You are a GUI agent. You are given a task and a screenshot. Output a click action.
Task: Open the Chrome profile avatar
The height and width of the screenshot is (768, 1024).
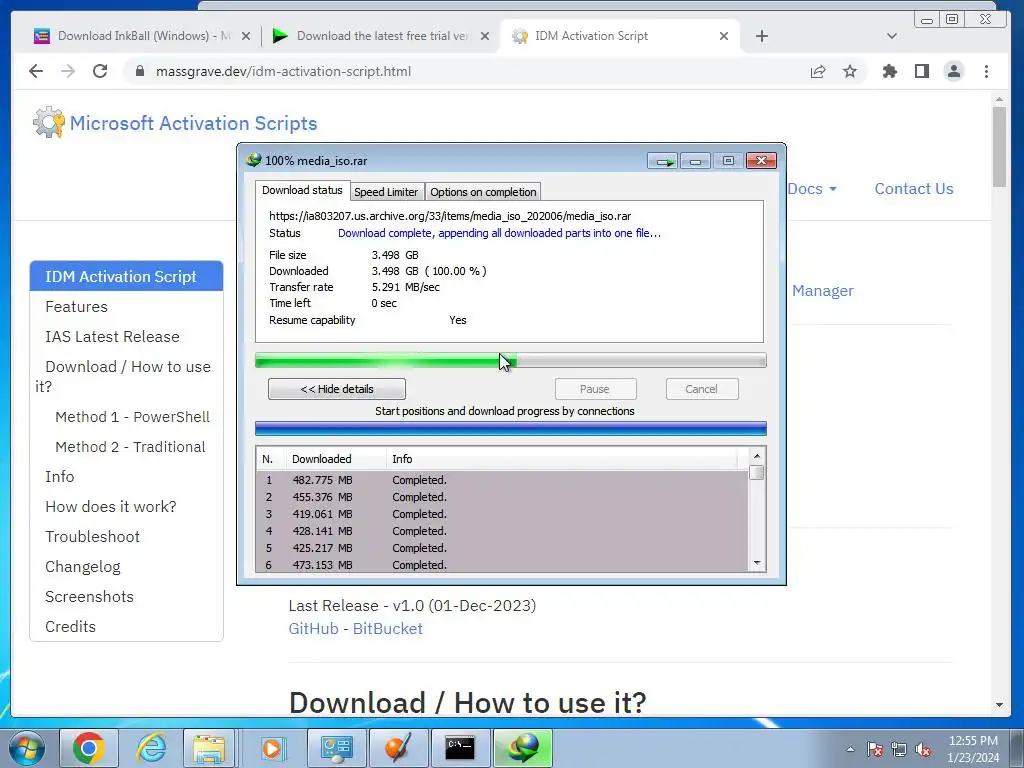(954, 71)
